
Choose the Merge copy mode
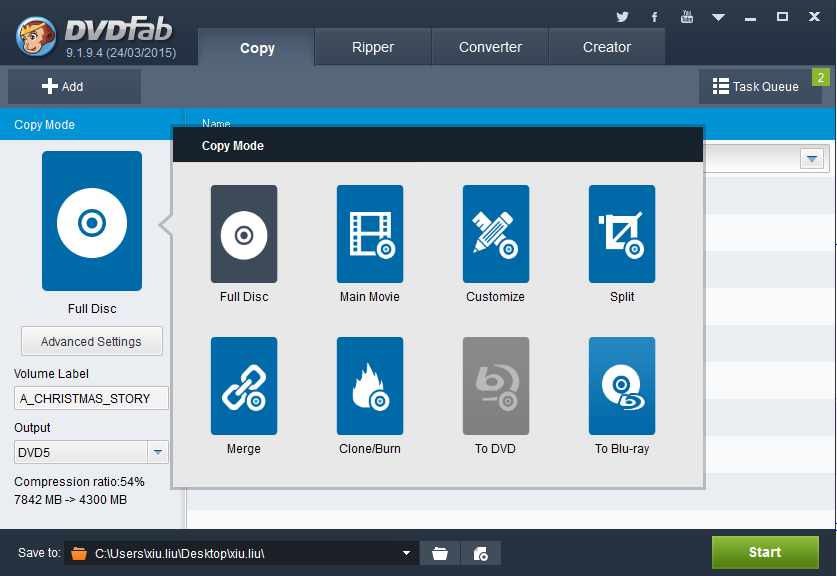pos(244,385)
